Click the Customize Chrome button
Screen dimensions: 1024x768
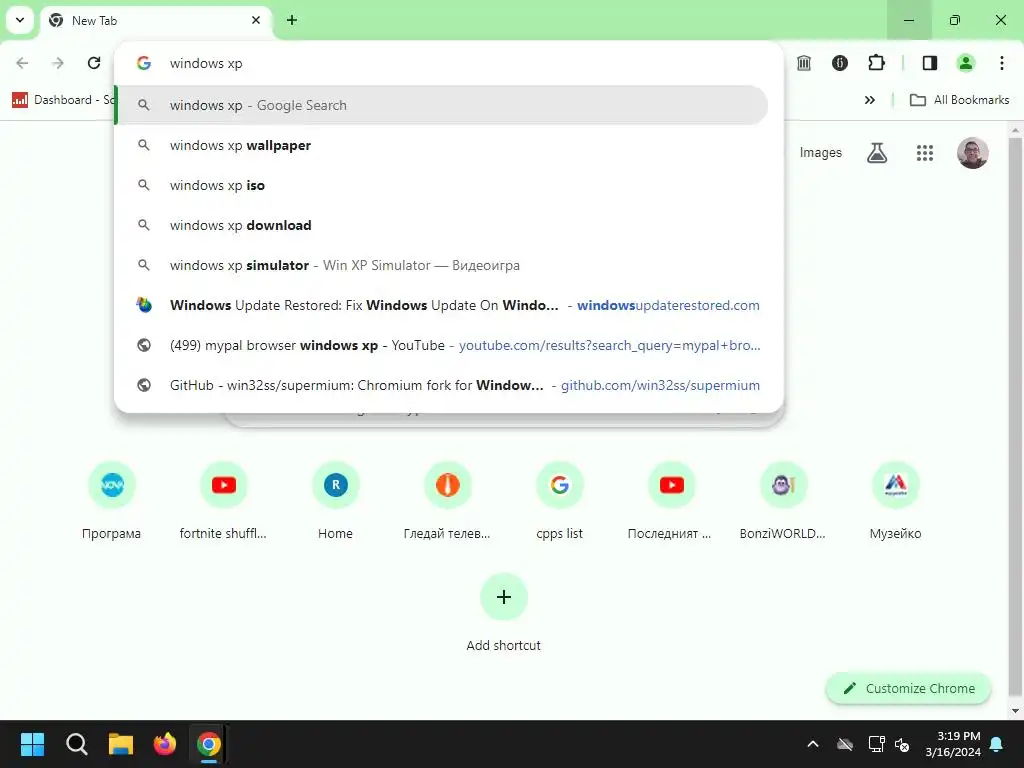coord(908,688)
